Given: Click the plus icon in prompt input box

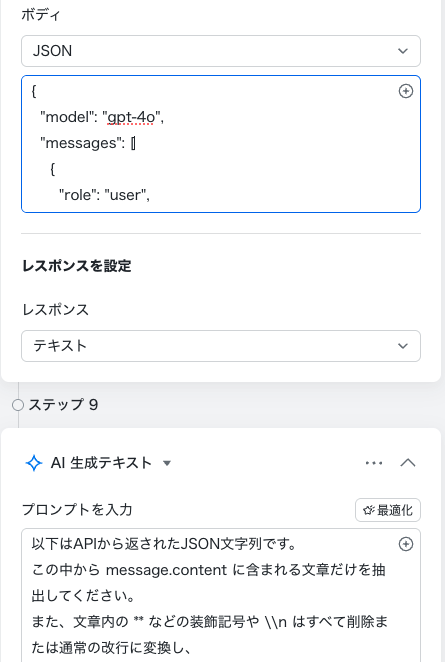Looking at the screenshot, I should pyautogui.click(x=406, y=544).
